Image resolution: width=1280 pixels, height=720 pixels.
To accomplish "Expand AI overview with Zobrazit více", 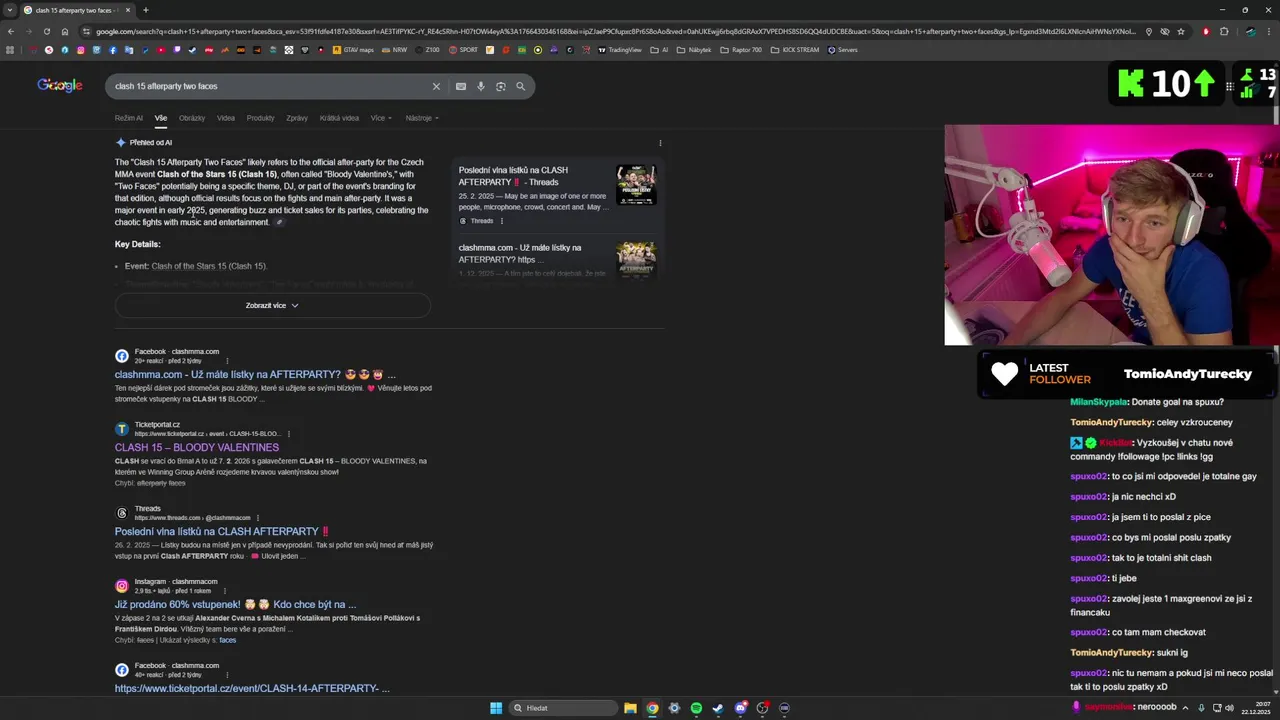I will pyautogui.click(x=272, y=305).
